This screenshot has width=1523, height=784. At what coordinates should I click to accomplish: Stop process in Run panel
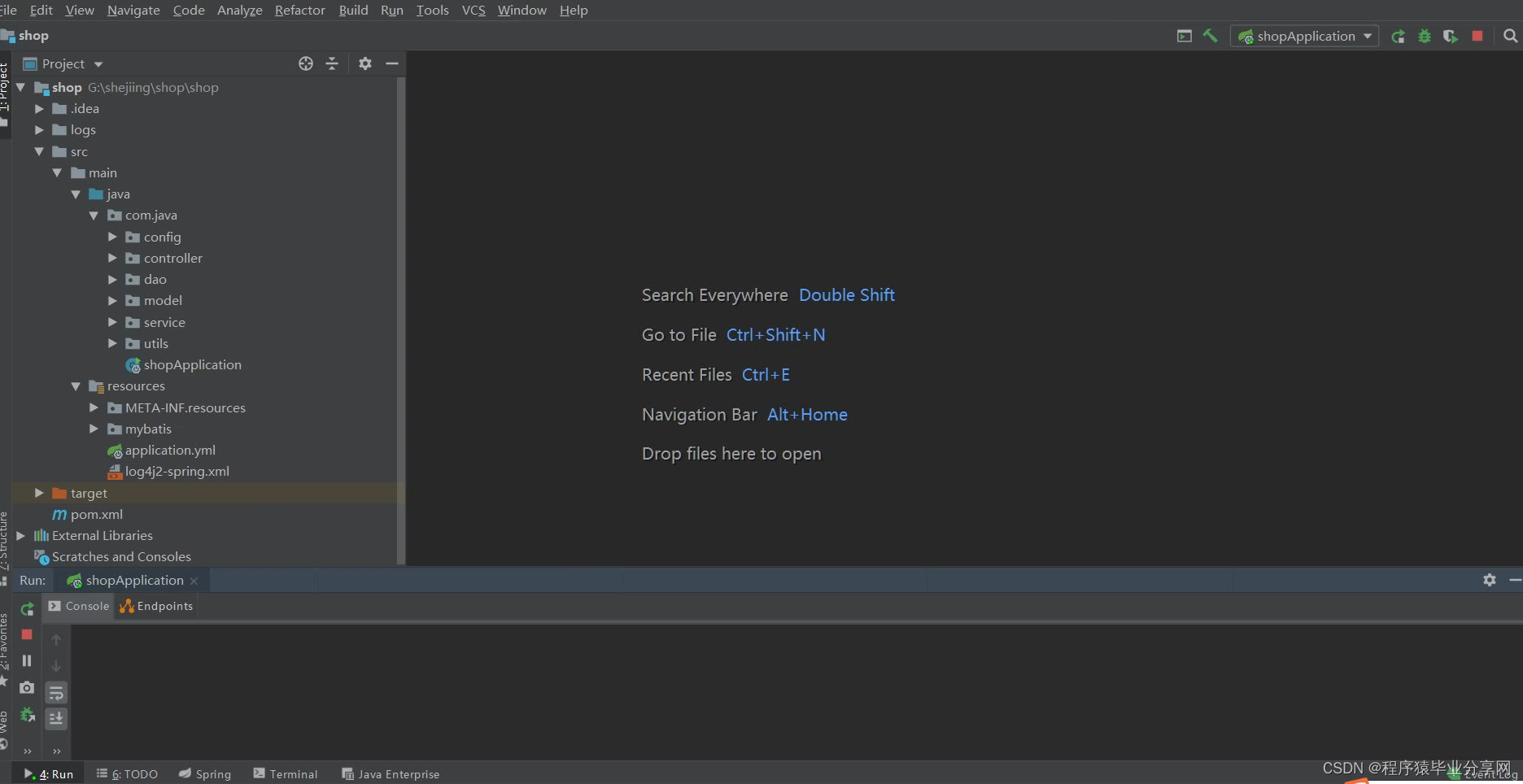[x=27, y=634]
